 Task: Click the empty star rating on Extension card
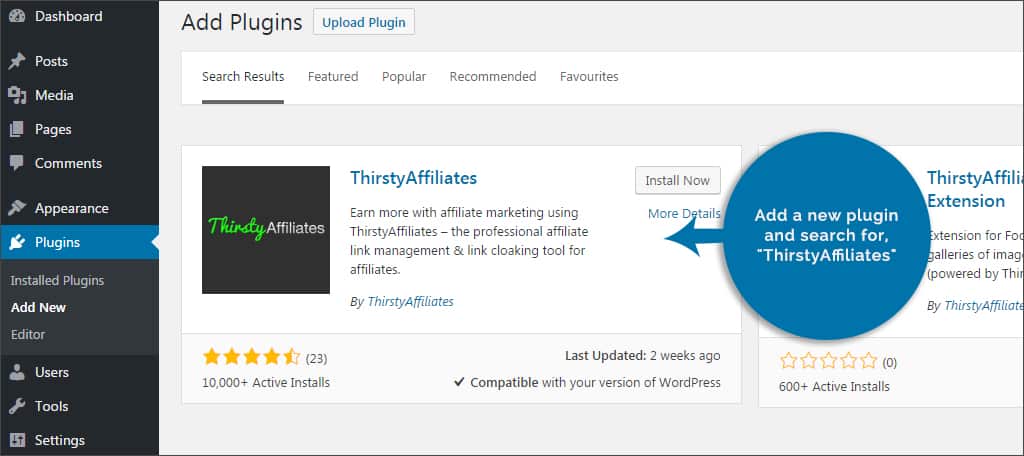(x=828, y=361)
